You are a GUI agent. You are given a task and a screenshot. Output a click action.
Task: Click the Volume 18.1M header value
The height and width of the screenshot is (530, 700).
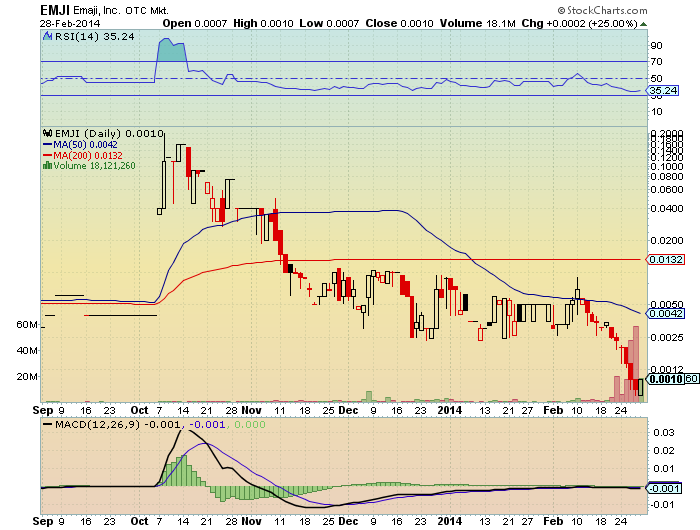click(x=477, y=24)
